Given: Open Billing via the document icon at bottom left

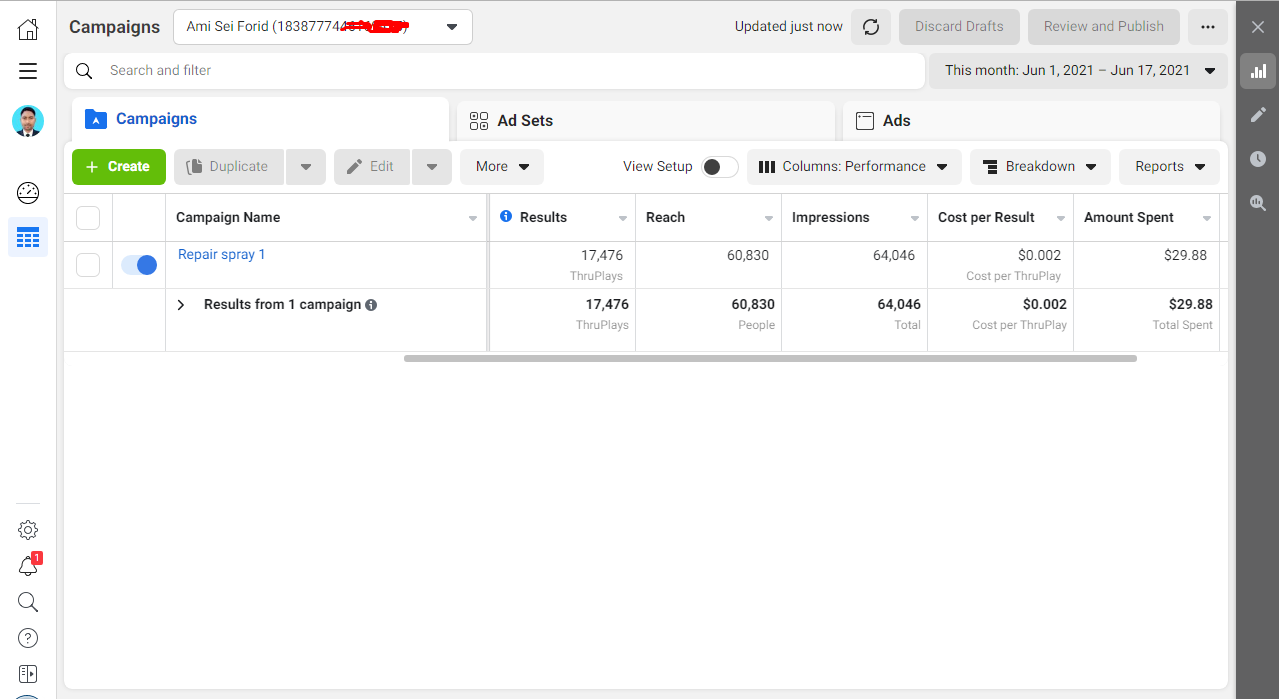Looking at the screenshot, I should pos(27,673).
